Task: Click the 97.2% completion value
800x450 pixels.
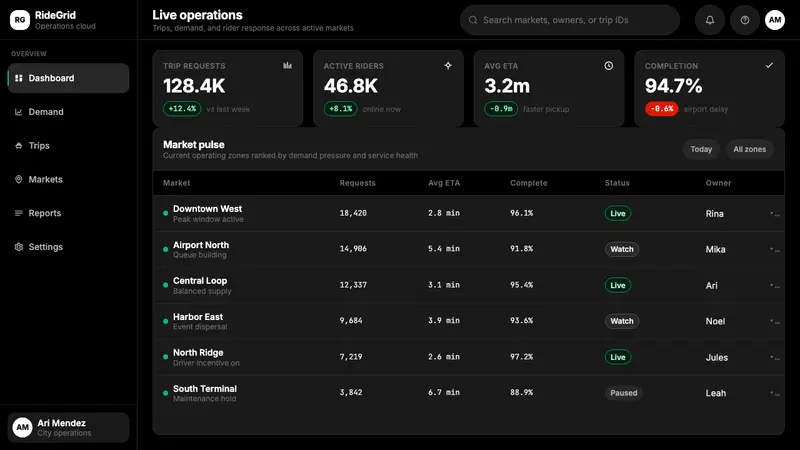Action: pos(521,357)
